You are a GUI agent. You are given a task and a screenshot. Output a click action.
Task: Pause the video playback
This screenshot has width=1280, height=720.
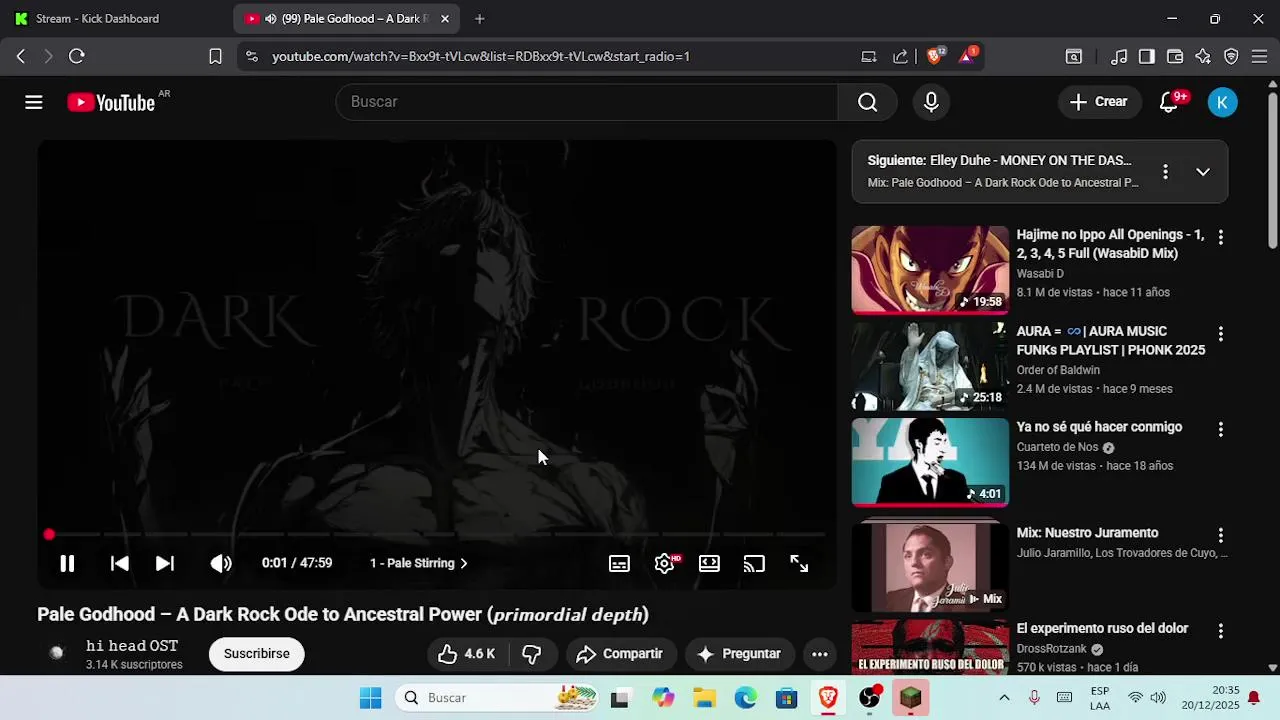[67, 563]
